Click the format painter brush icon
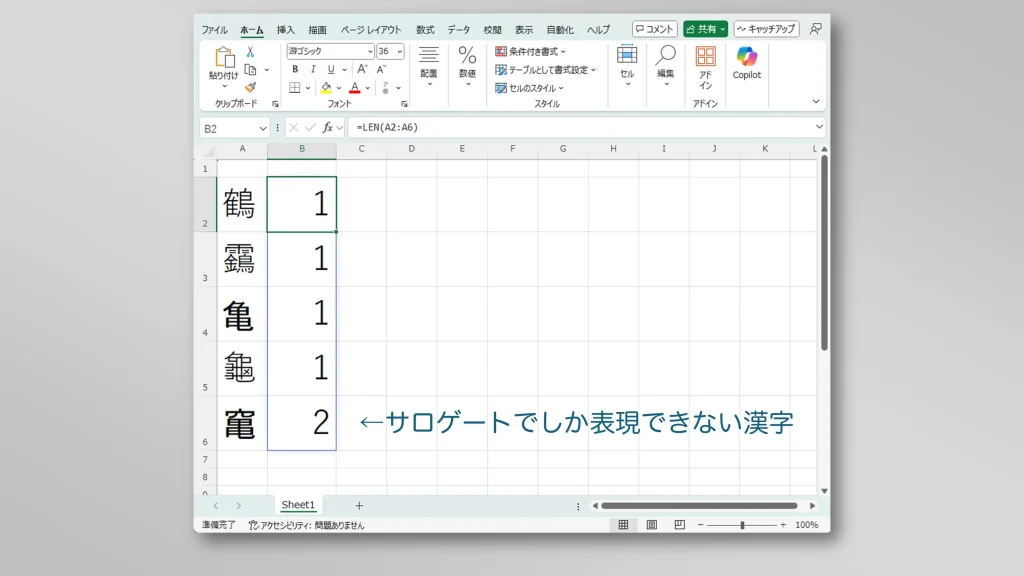Viewport: 1024px width, 576px height. click(250, 87)
